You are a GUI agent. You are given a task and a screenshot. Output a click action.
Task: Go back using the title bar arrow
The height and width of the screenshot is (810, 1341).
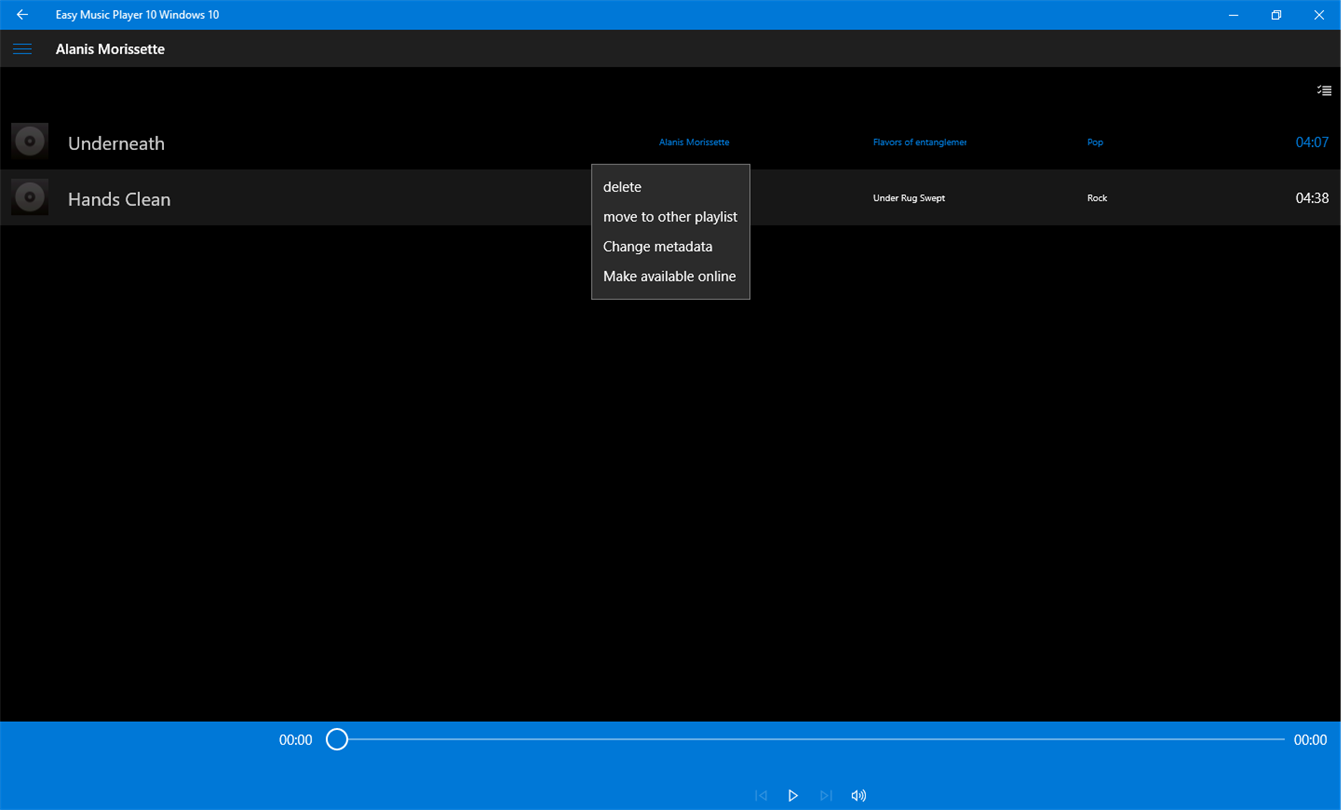tap(22, 15)
